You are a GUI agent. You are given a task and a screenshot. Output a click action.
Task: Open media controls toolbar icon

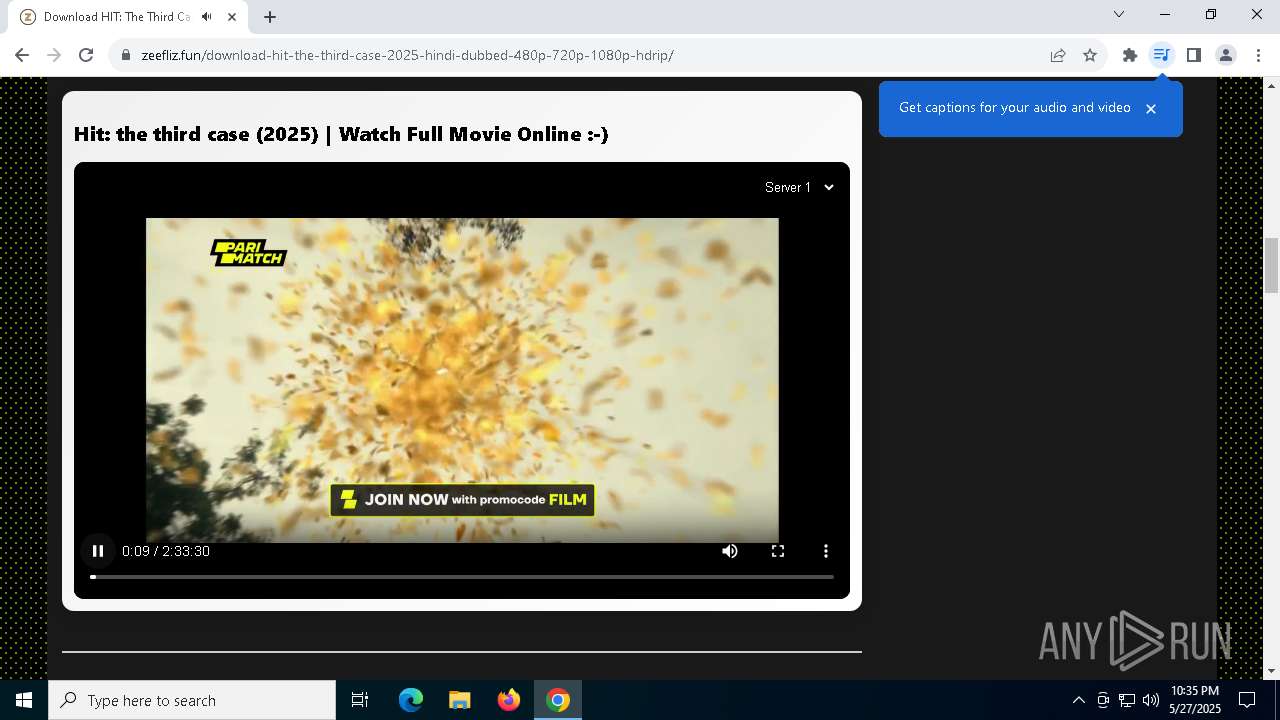tap(1162, 55)
